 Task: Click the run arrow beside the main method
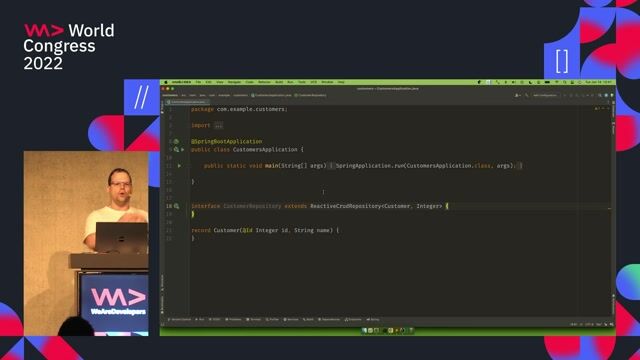point(179,166)
